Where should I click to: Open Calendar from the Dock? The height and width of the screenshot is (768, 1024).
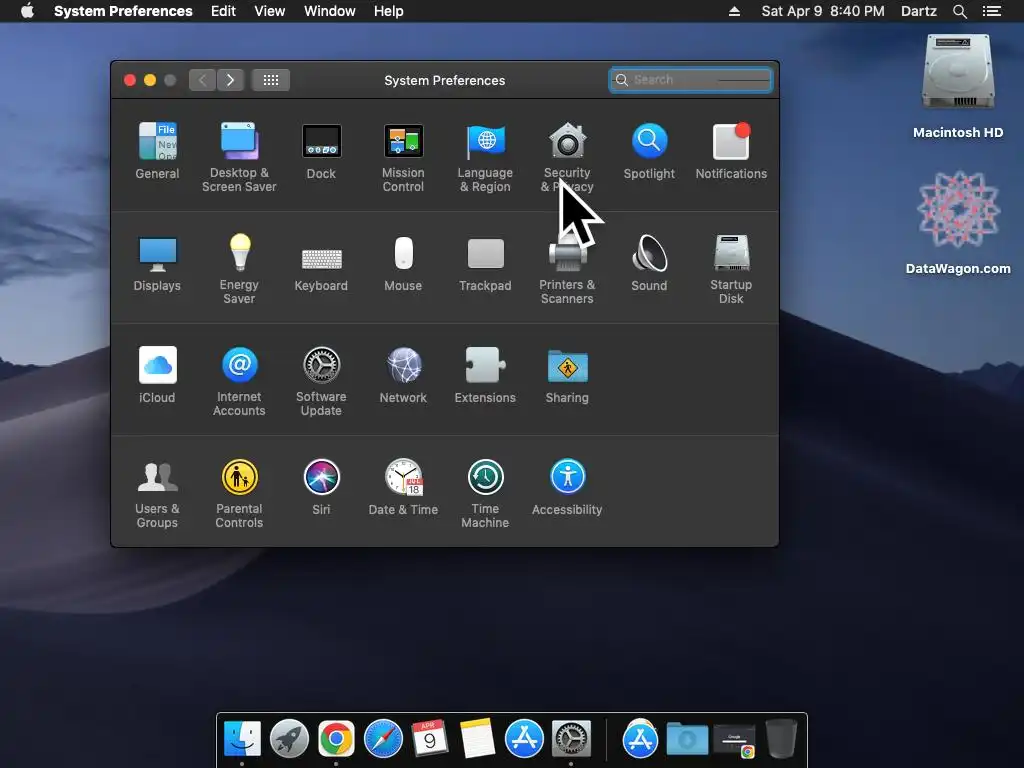click(430, 739)
